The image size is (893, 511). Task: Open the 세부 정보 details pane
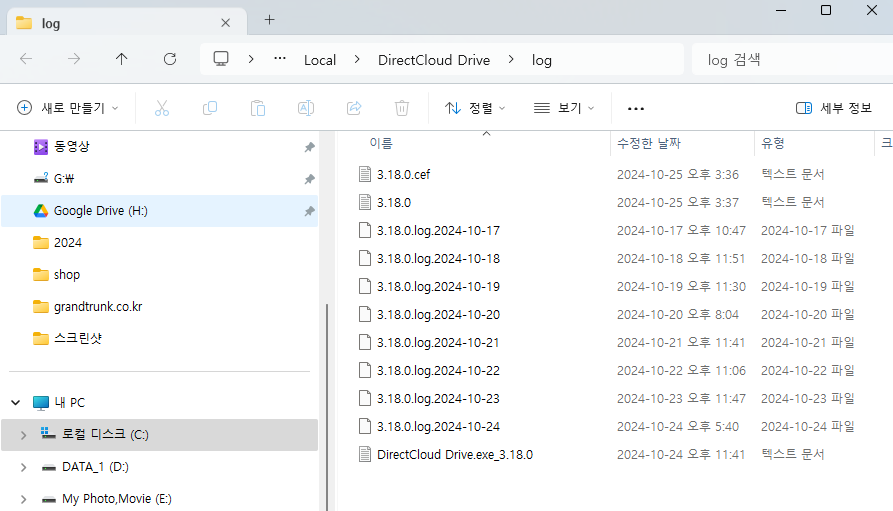coord(833,108)
